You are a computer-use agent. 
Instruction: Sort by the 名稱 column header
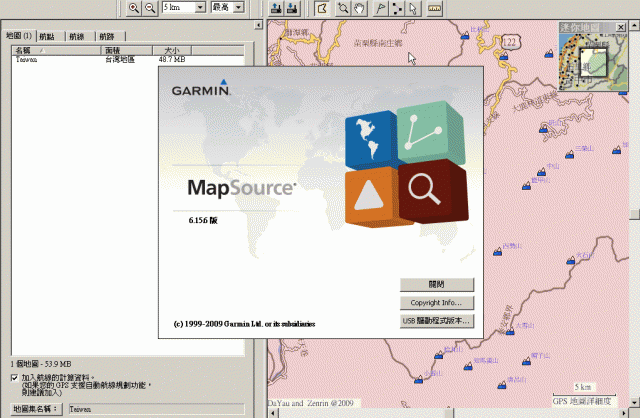pos(56,50)
